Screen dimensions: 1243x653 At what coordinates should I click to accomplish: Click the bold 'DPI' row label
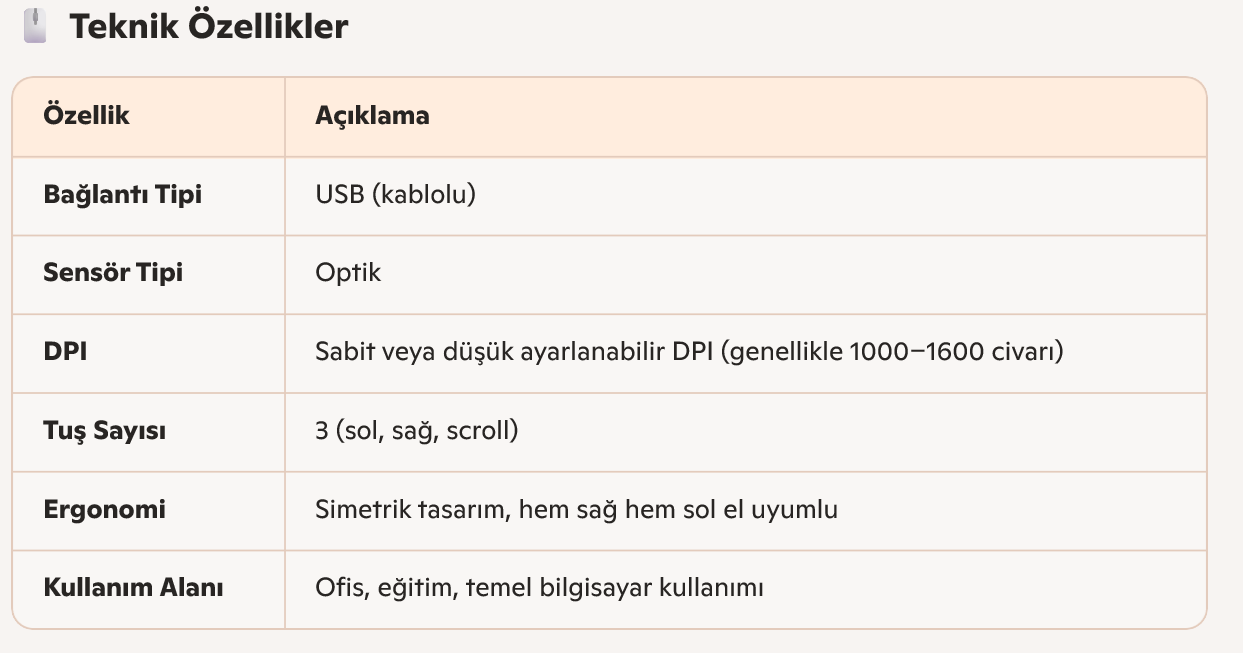point(65,352)
